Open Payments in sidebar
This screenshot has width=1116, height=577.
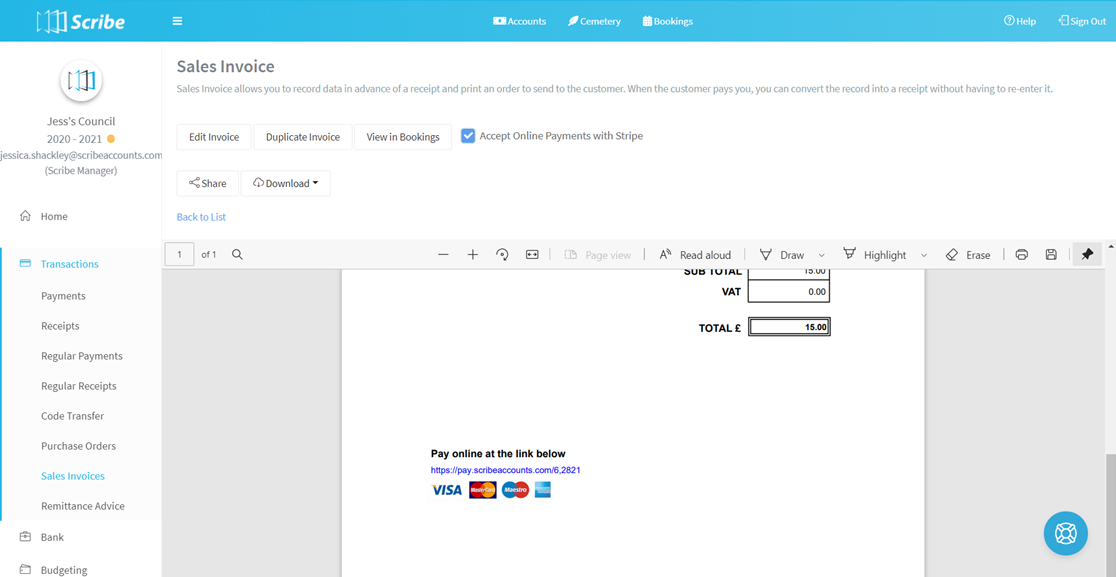pyautogui.click(x=63, y=296)
